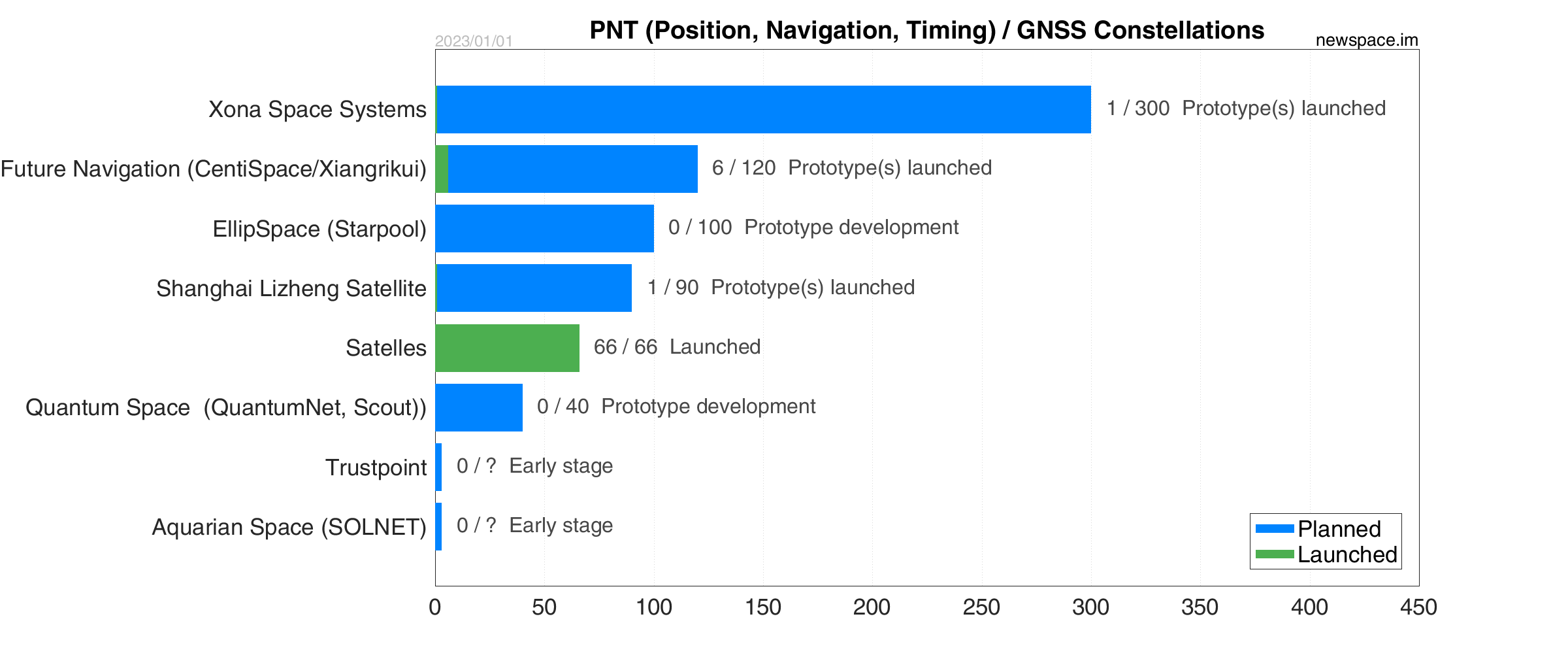Click the 450 tick on x-axis
This screenshot has height=659, width=1568.
point(1418,607)
